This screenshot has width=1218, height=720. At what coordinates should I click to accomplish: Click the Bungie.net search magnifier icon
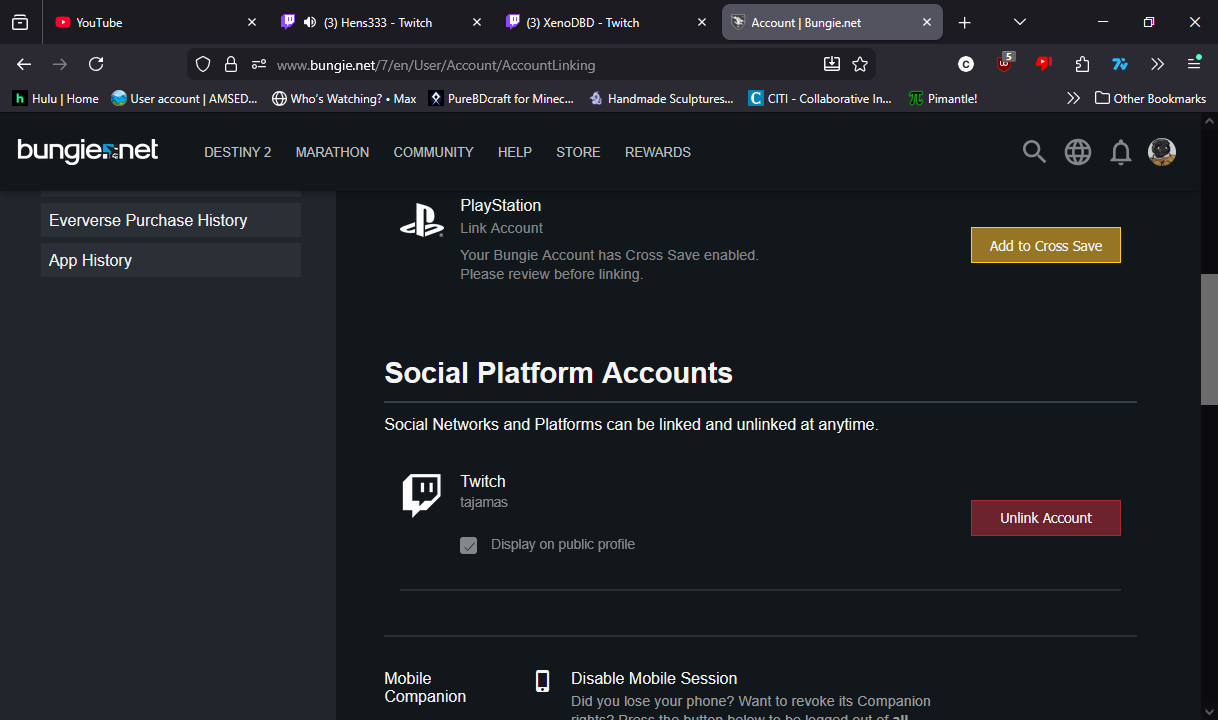[1034, 152]
